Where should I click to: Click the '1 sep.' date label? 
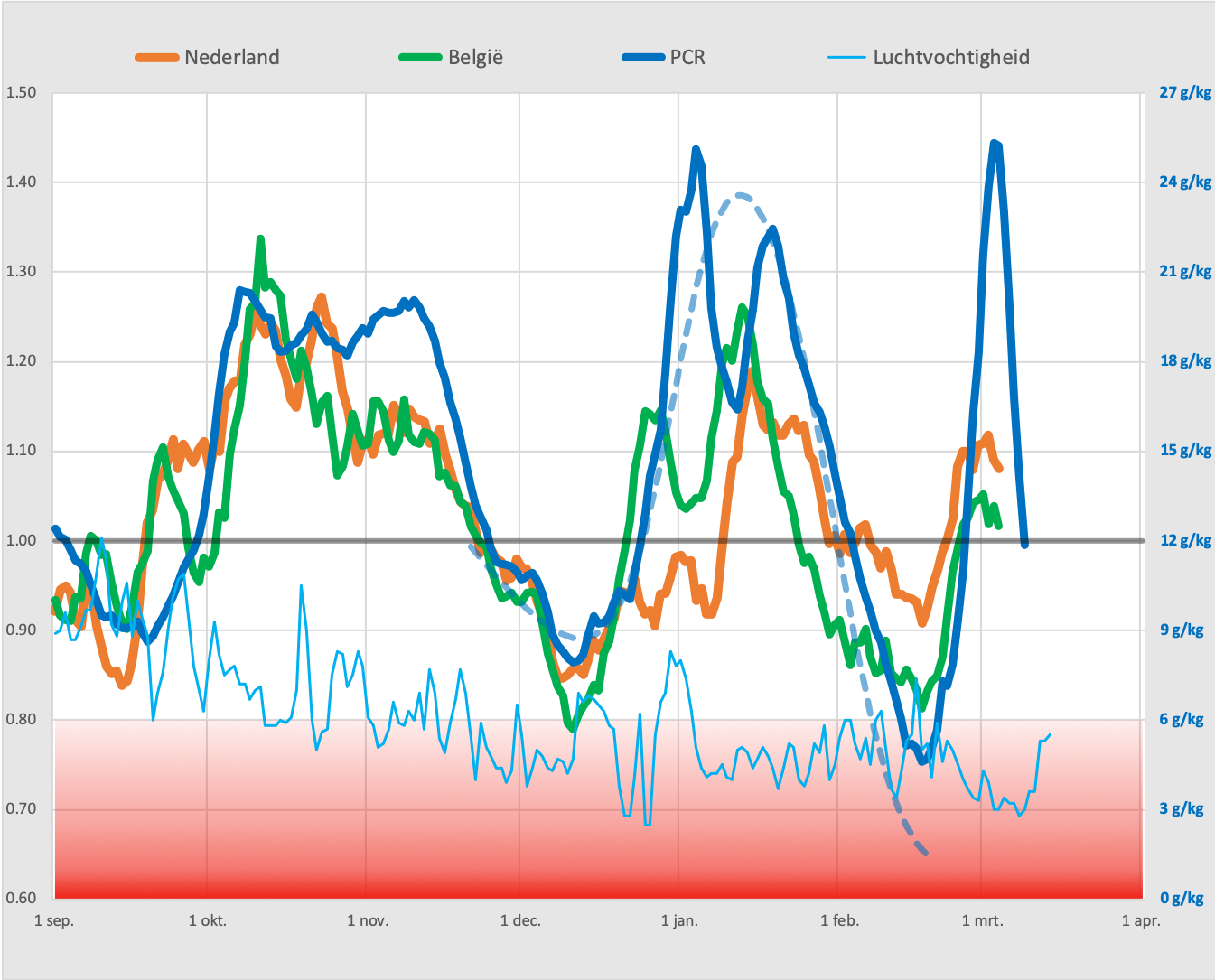[54, 920]
